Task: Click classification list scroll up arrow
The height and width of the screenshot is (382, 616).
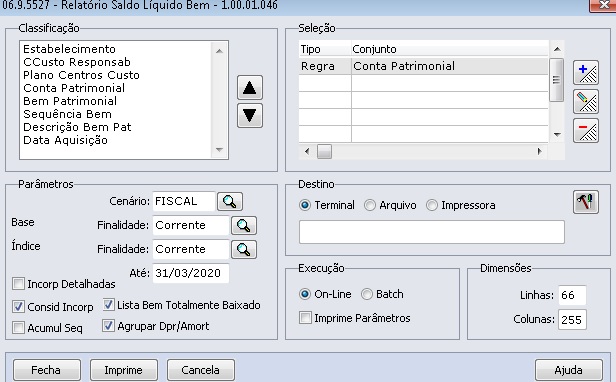Action: [x=220, y=51]
